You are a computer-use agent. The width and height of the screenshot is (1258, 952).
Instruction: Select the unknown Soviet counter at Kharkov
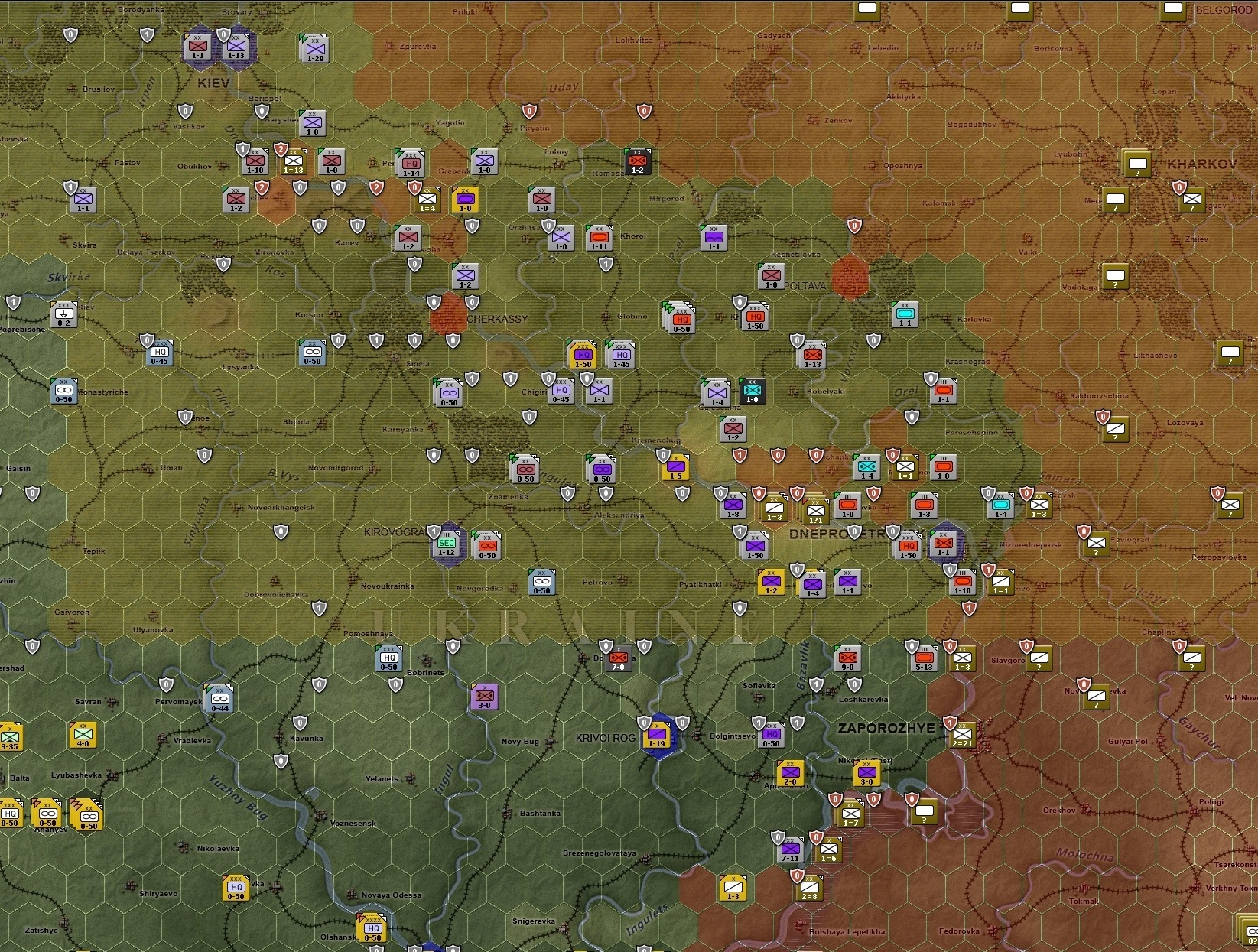click(1139, 164)
